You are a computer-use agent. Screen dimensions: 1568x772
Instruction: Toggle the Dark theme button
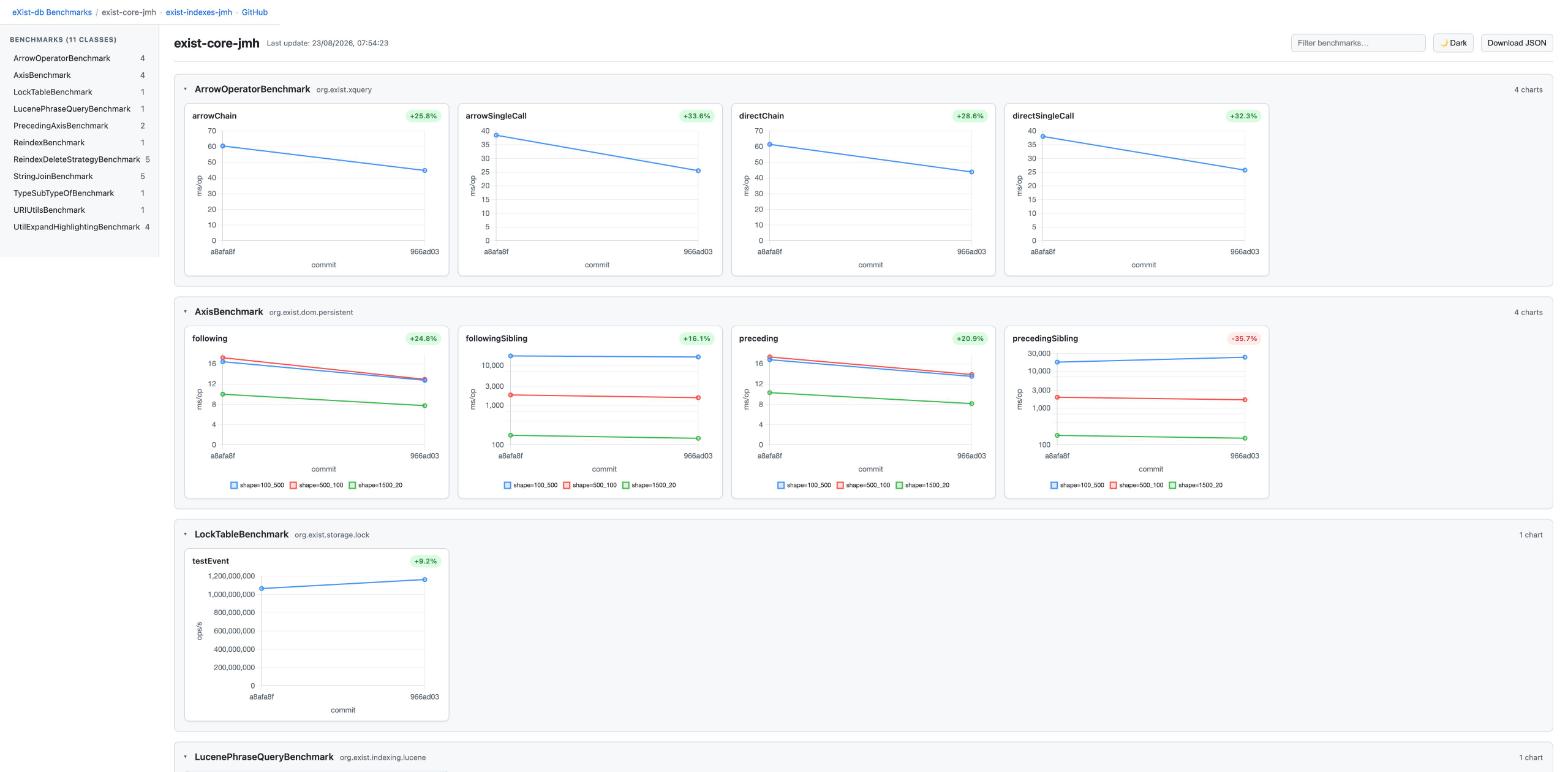tap(1453, 43)
